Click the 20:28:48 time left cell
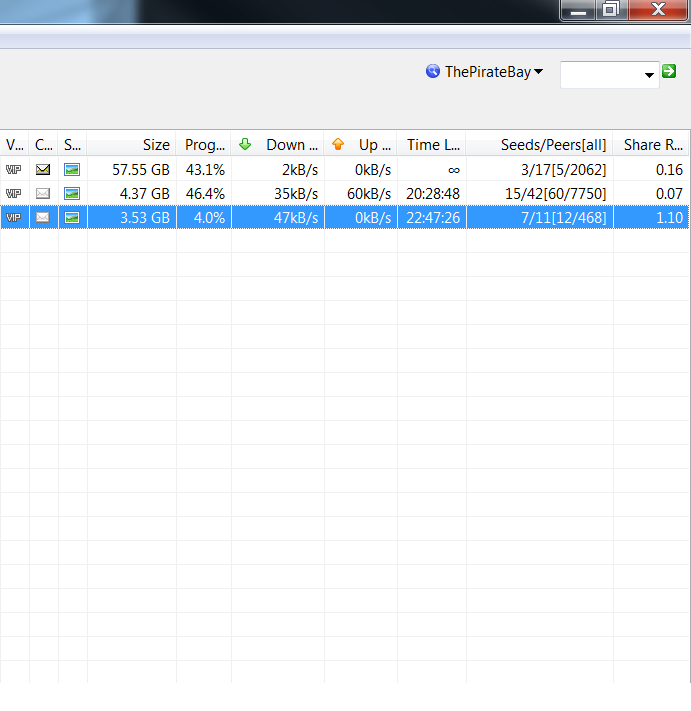The height and width of the screenshot is (711, 691). point(432,194)
